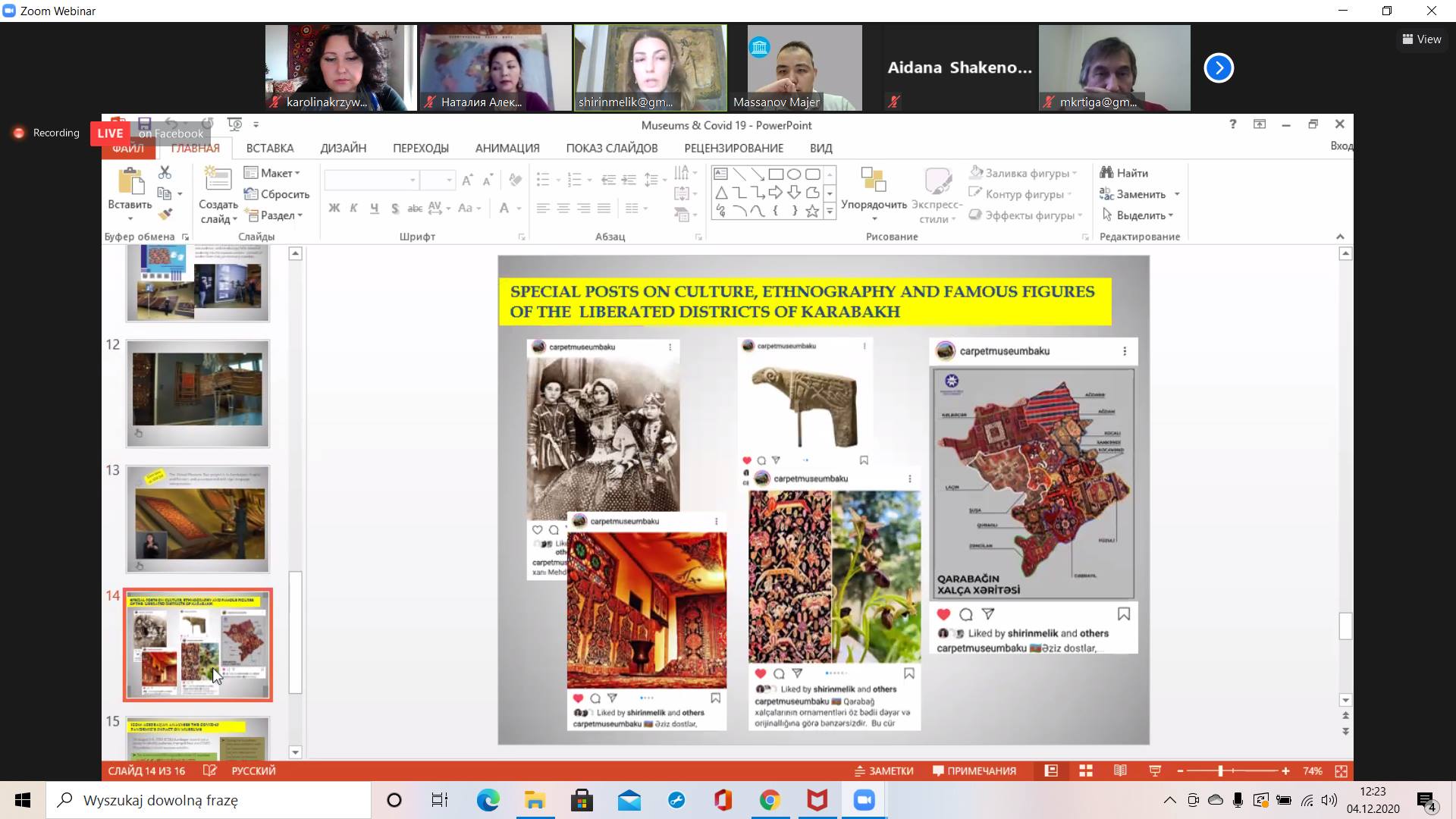Select the oval shape in shapes gallery
The width and height of the screenshot is (1456, 819).
(794, 174)
